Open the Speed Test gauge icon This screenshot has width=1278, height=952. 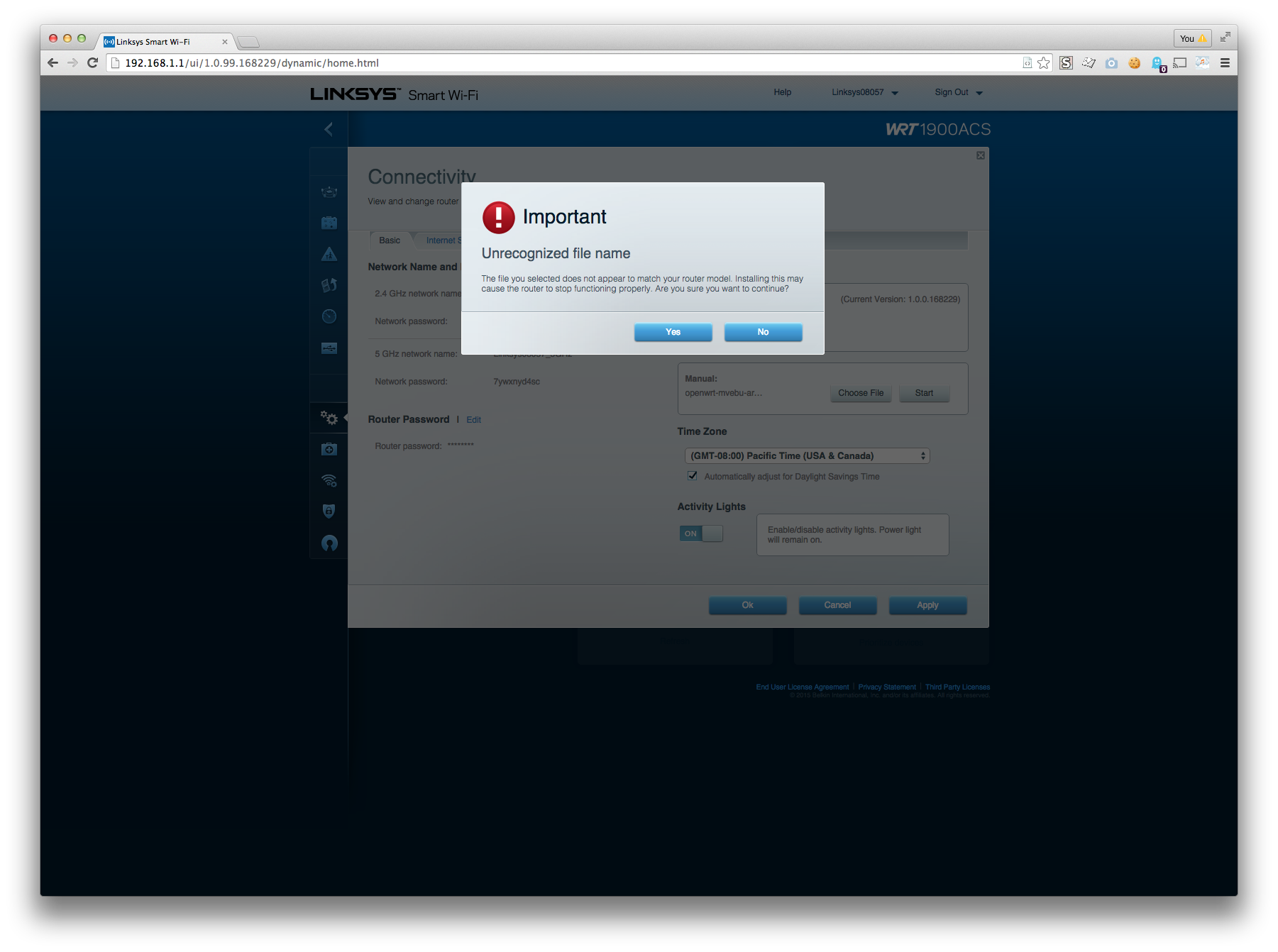pos(329,316)
